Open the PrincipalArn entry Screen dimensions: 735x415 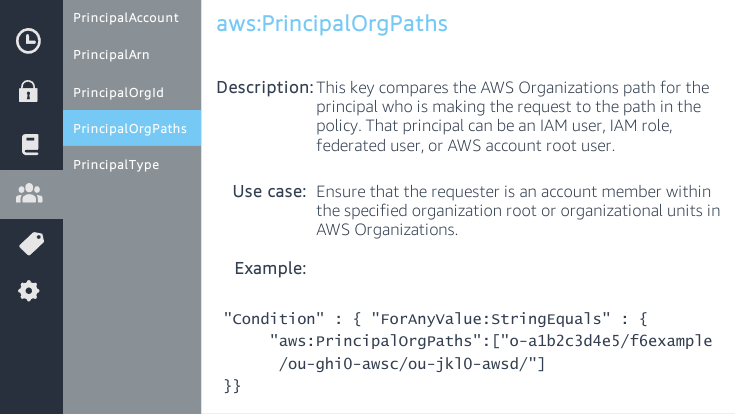pyautogui.click(x=110, y=55)
